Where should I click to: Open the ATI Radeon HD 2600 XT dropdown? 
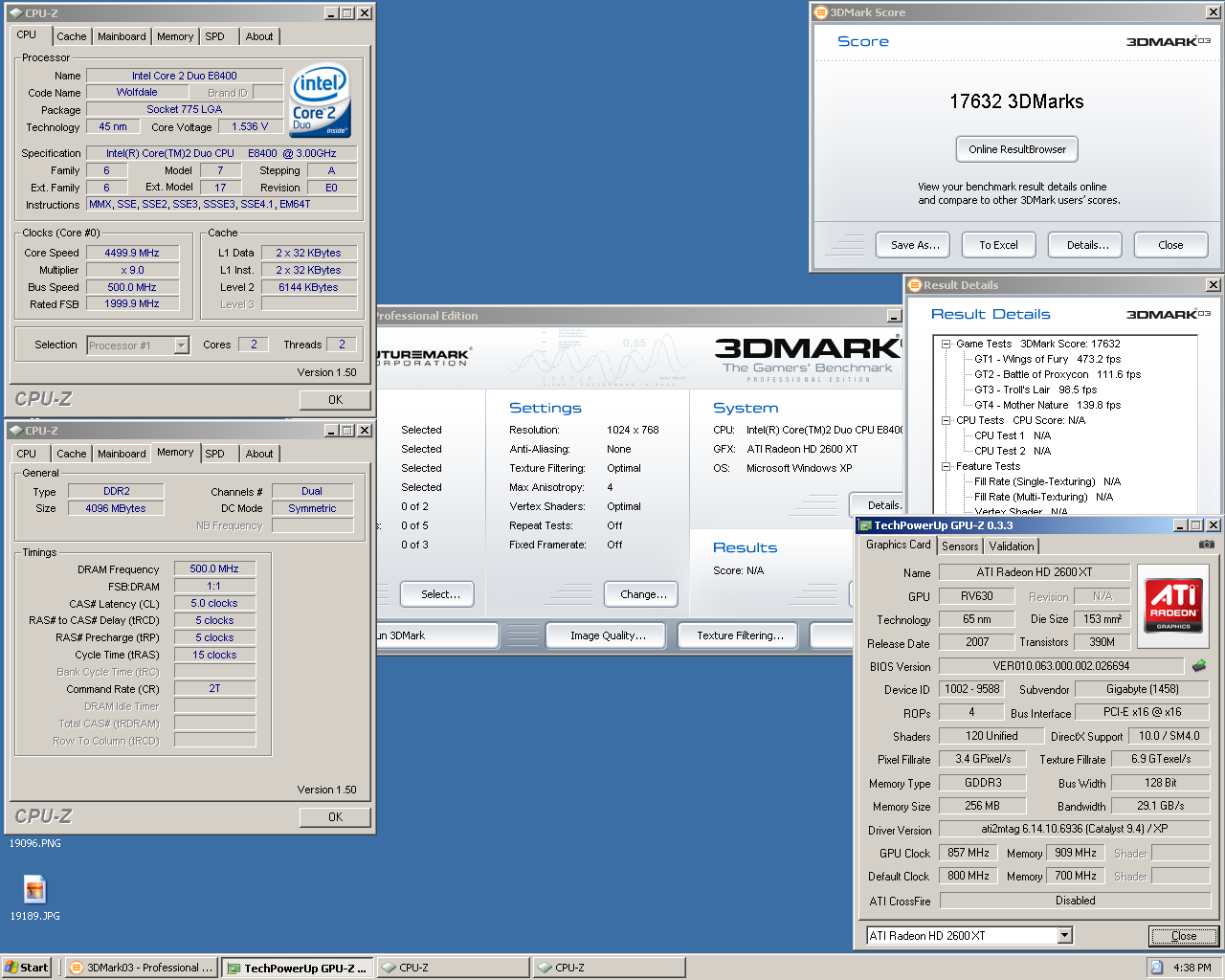pos(1064,935)
